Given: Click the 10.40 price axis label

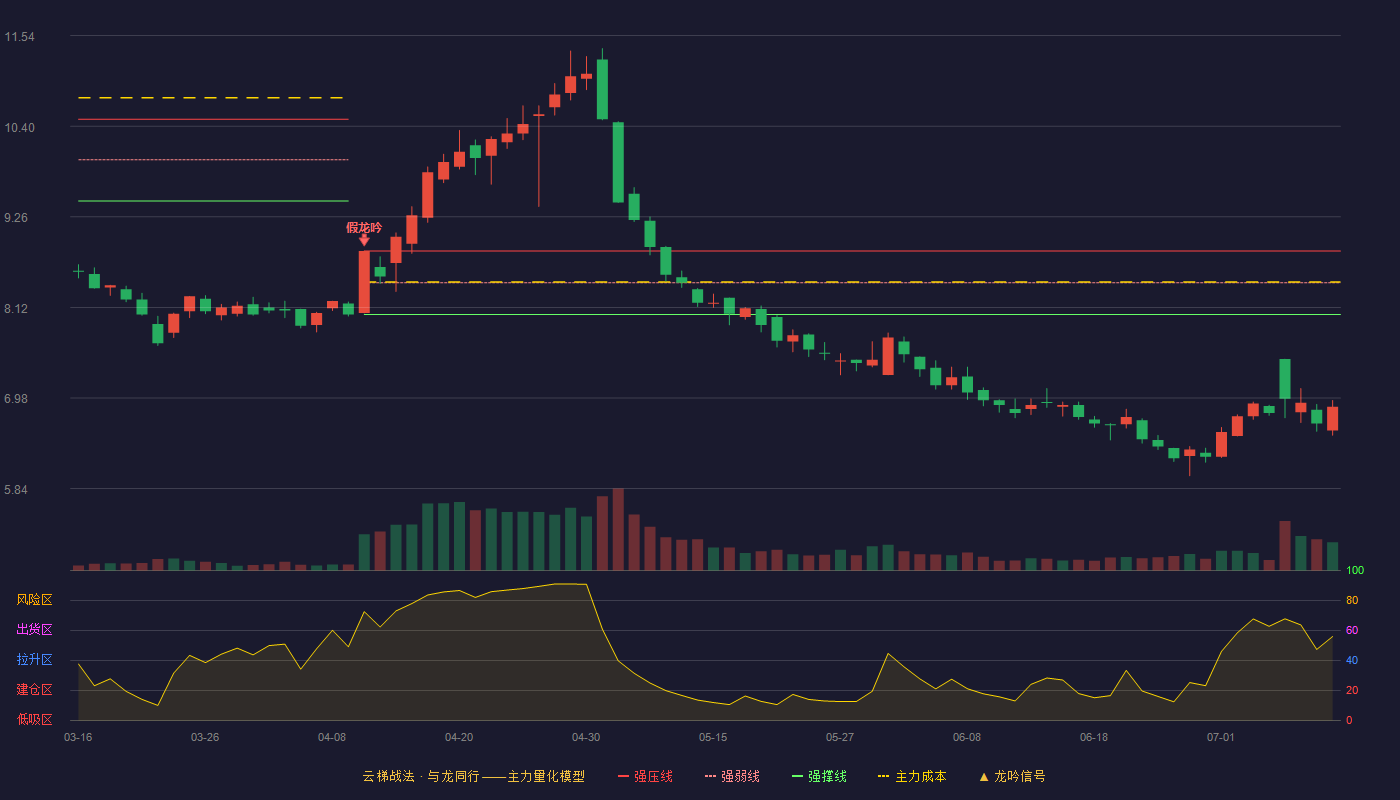Looking at the screenshot, I should point(20,128).
